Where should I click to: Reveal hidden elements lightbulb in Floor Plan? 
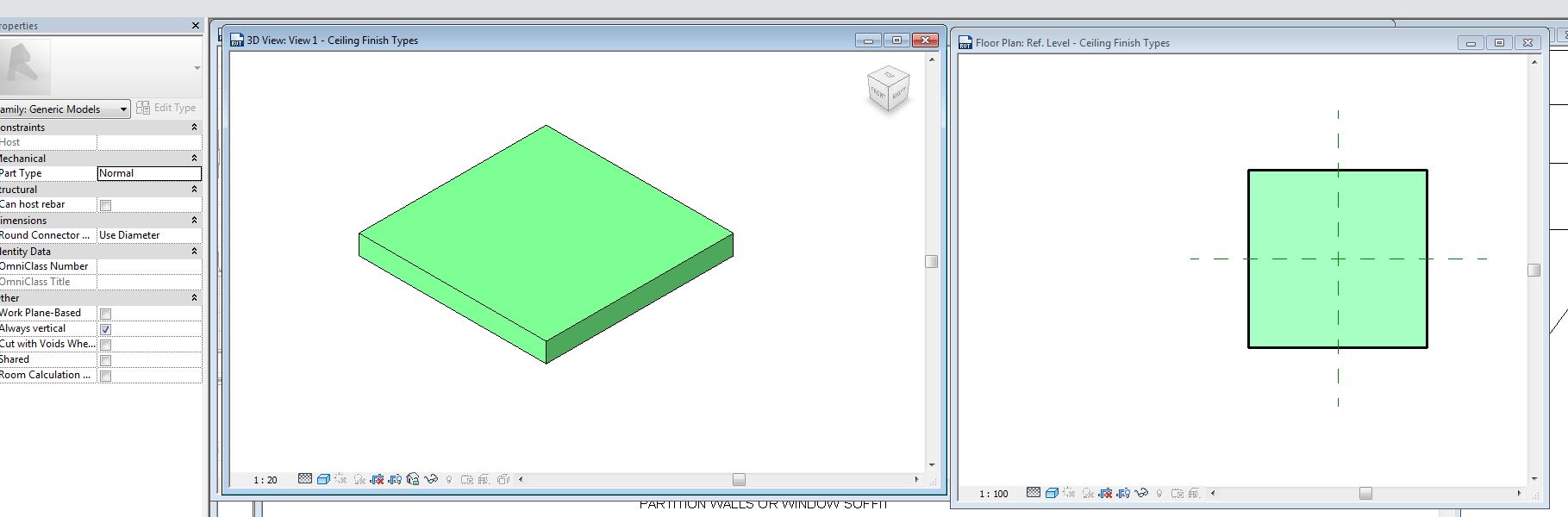click(1159, 494)
